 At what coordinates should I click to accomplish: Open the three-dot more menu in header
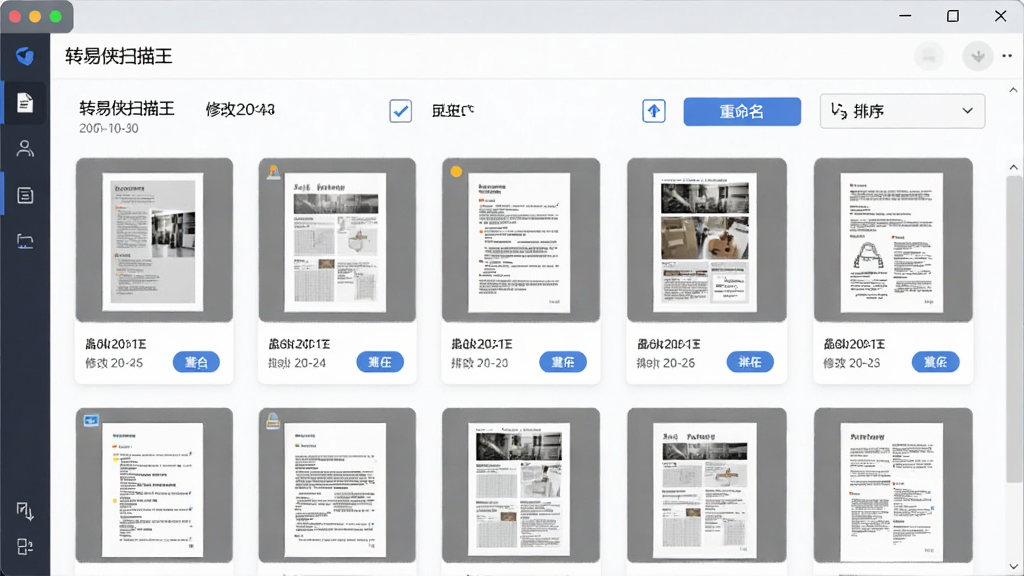[x=1007, y=56]
